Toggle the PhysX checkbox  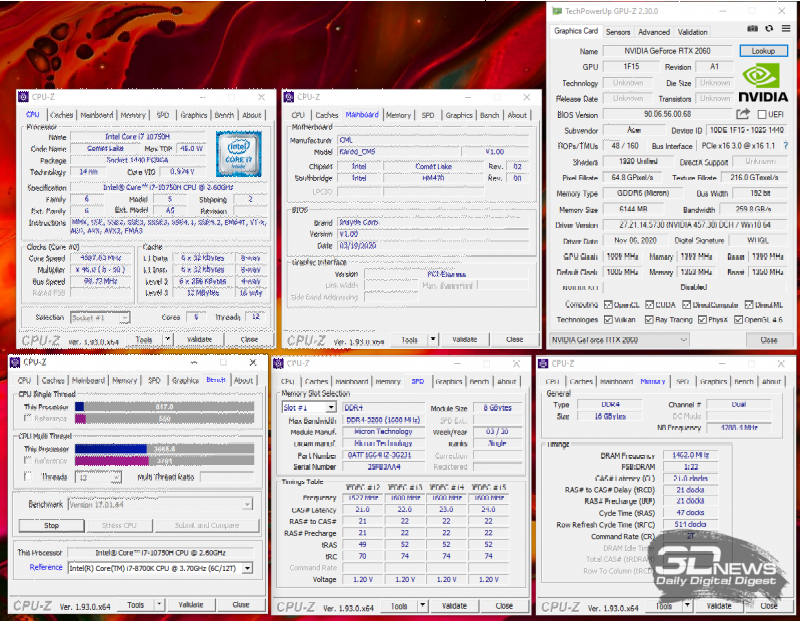coord(702,319)
